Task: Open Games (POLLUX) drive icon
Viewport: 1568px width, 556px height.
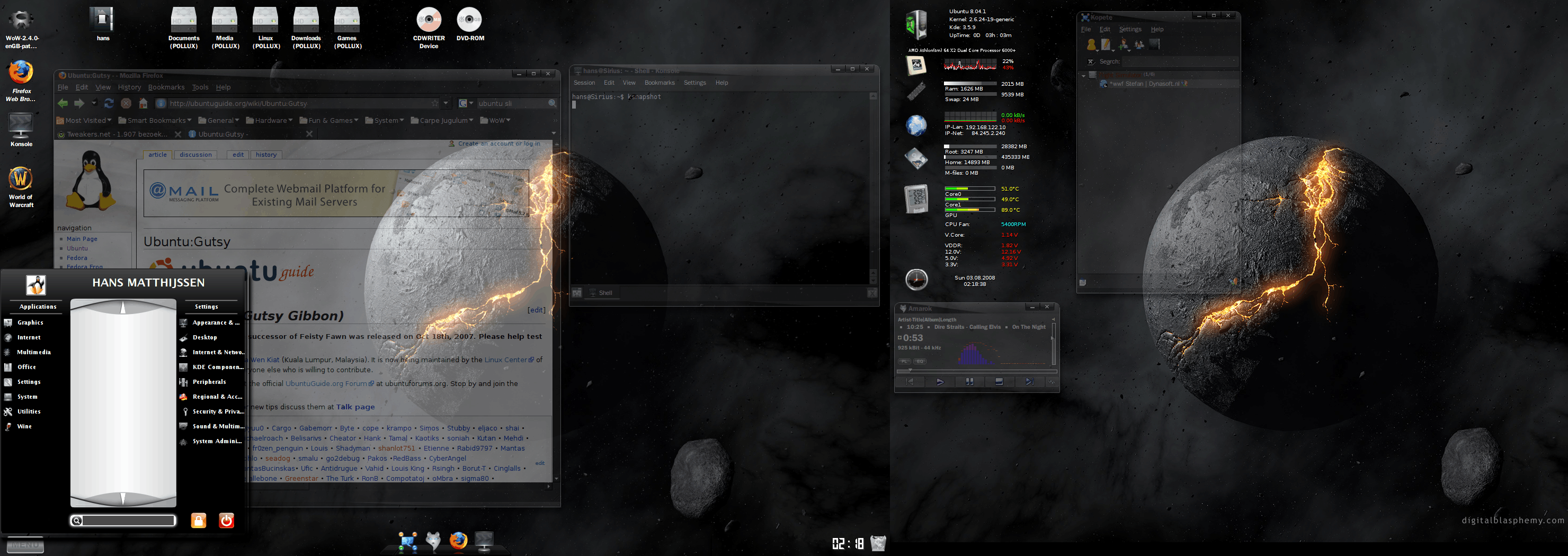Action: click(348, 28)
